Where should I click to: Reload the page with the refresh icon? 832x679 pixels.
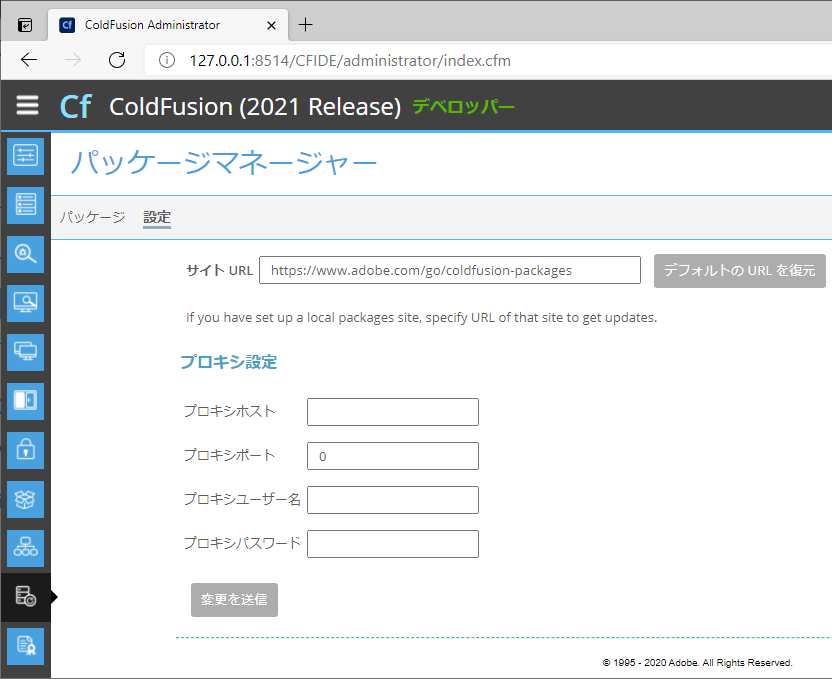pos(116,60)
